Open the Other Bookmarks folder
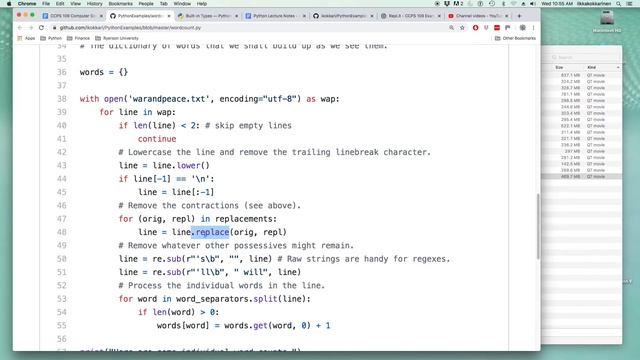The image size is (640, 360). [x=515, y=38]
